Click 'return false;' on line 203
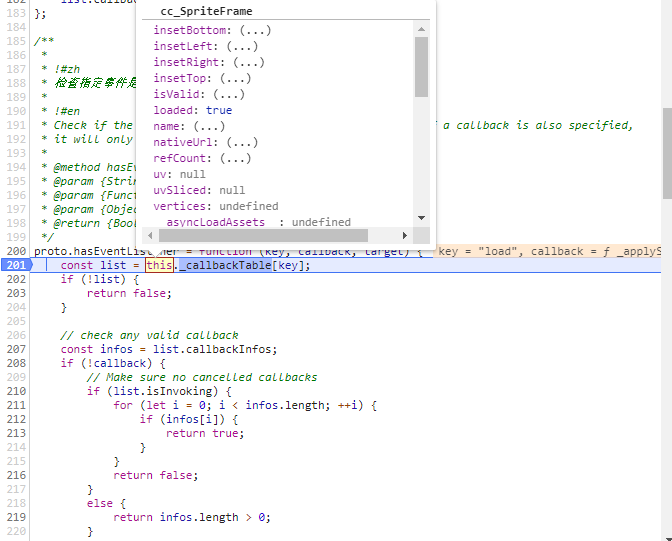This screenshot has width=672, height=541. pyautogui.click(x=129, y=293)
